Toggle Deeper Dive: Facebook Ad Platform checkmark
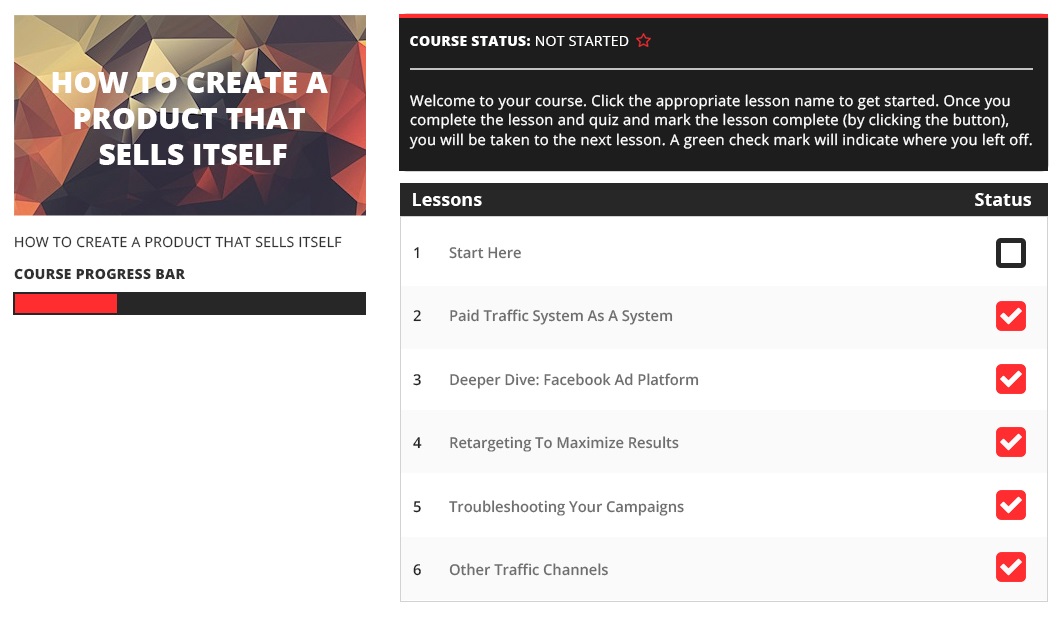Screen dimensions: 1062x618 pyautogui.click(x=1010, y=380)
